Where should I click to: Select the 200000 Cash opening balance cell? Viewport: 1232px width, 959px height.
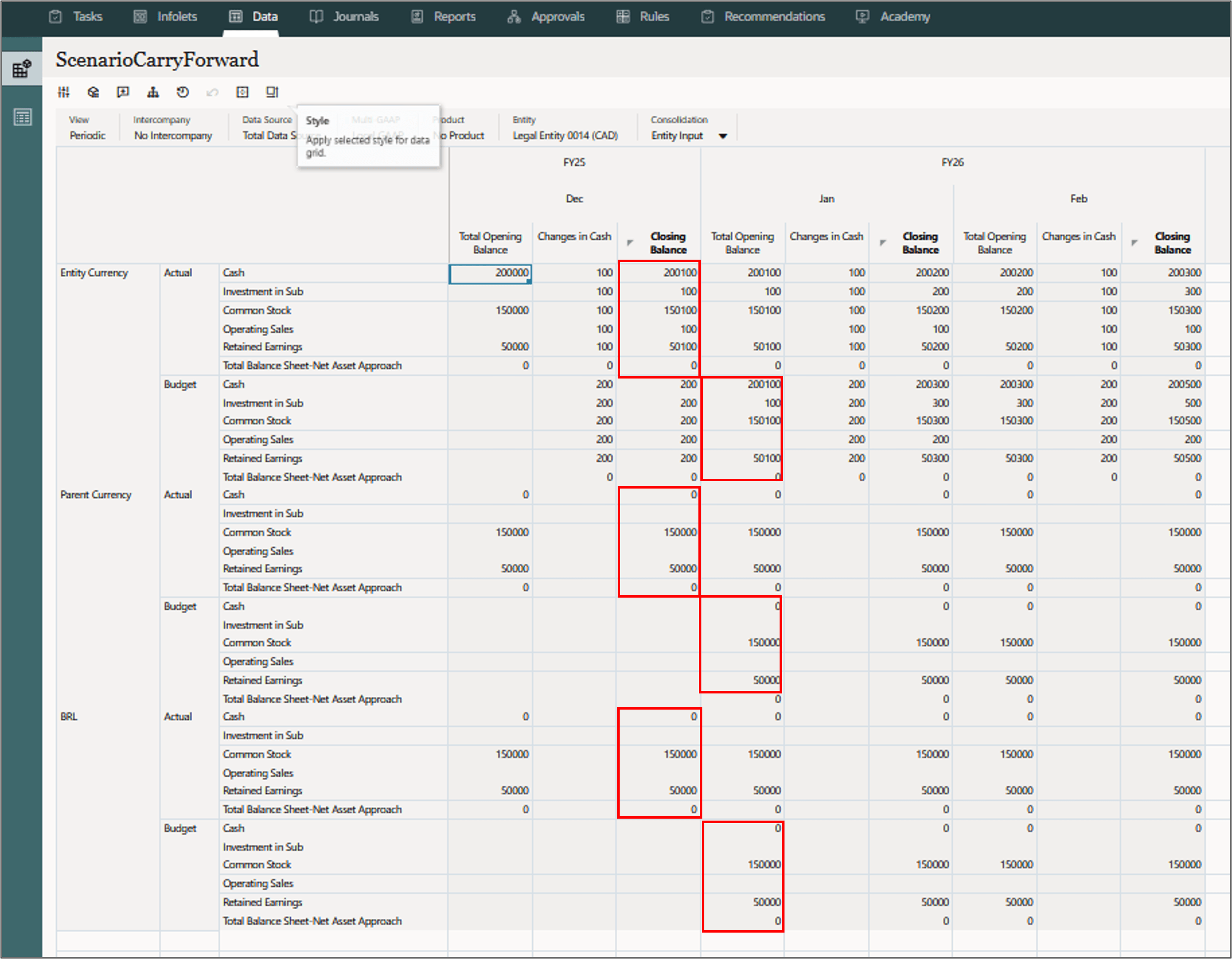[490, 273]
